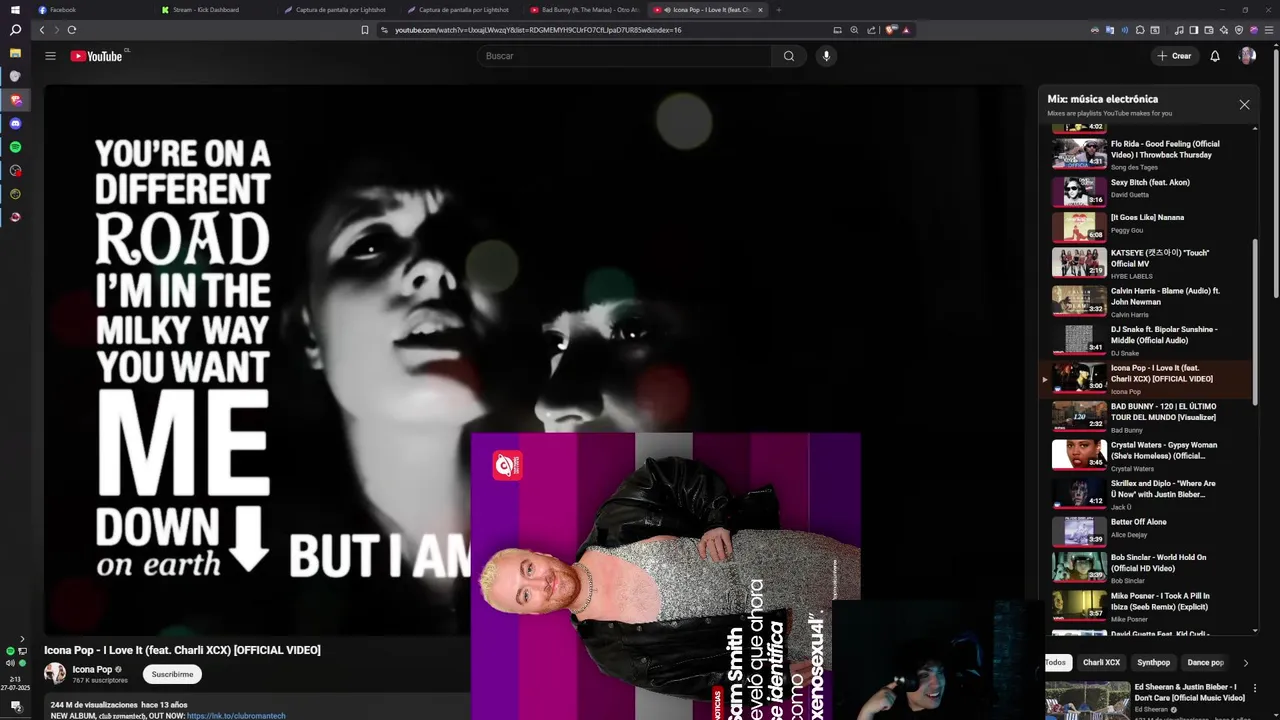This screenshot has width=1280, height=720.
Task: Open the Windows notification center icon
Action: pos(15,706)
